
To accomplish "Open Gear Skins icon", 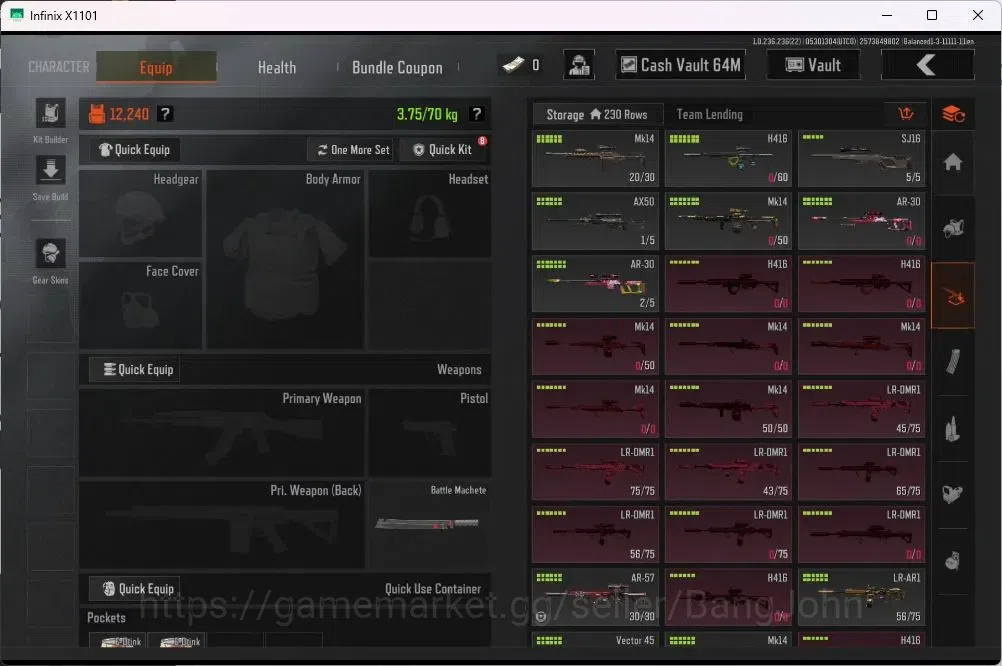I will click(x=50, y=254).
